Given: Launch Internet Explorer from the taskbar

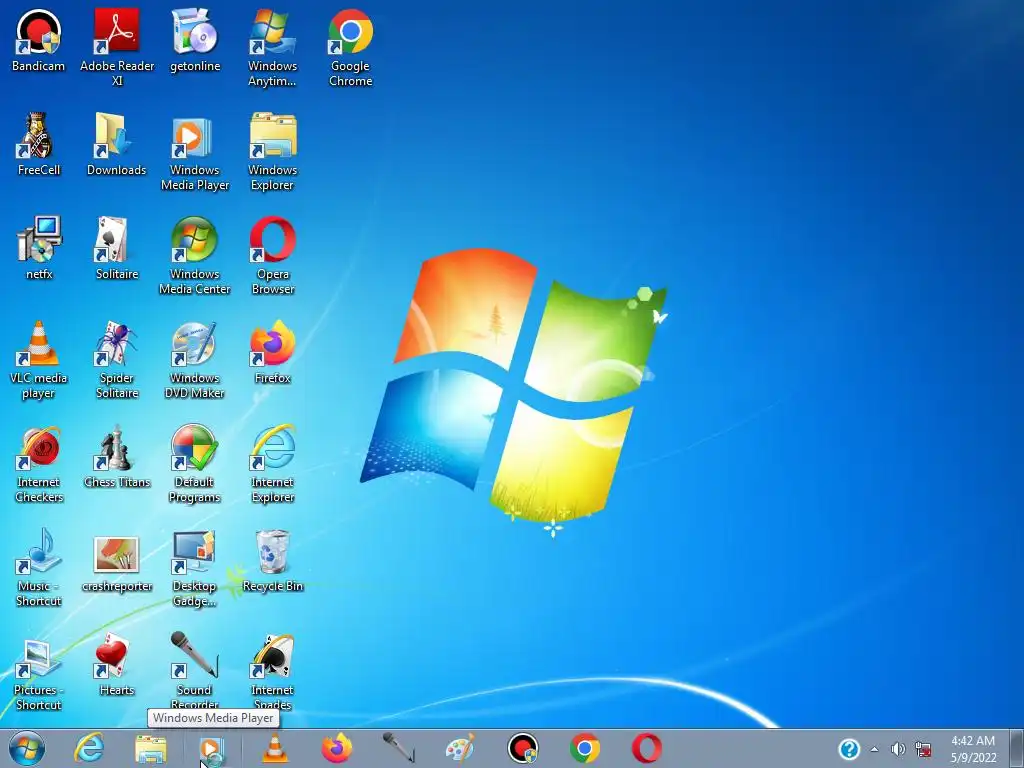Looking at the screenshot, I should (89, 748).
